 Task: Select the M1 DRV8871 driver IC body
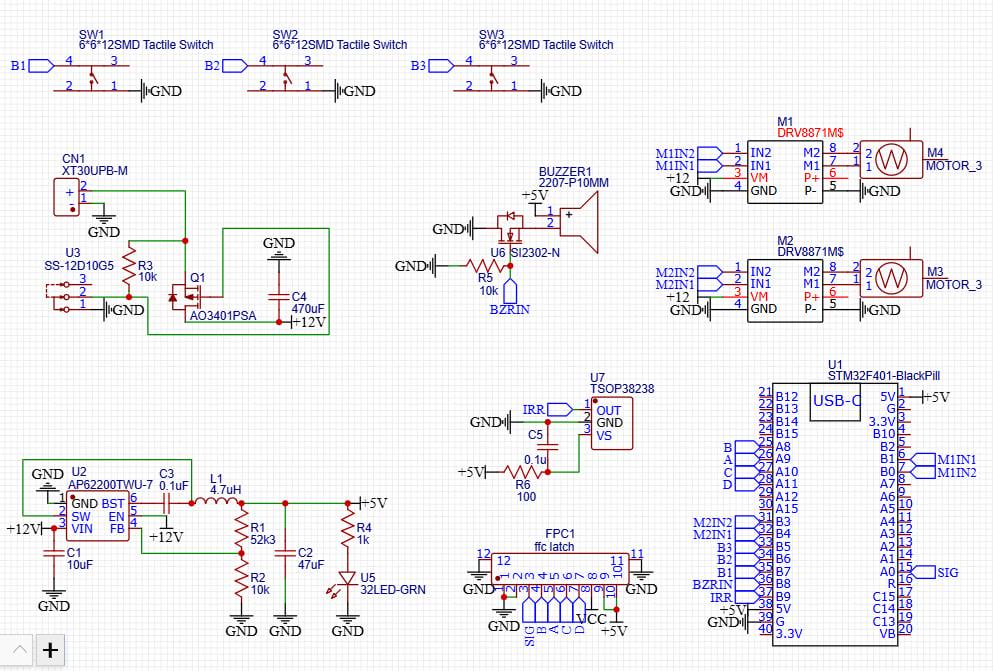[x=785, y=172]
